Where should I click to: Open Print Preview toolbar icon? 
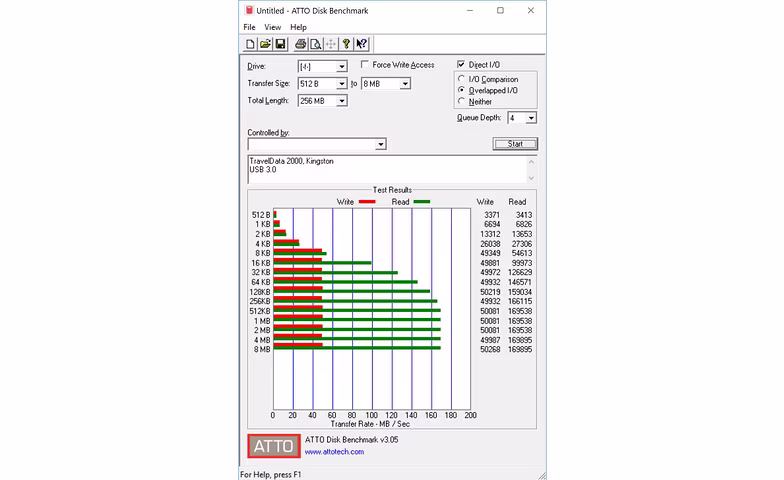[x=316, y=44]
